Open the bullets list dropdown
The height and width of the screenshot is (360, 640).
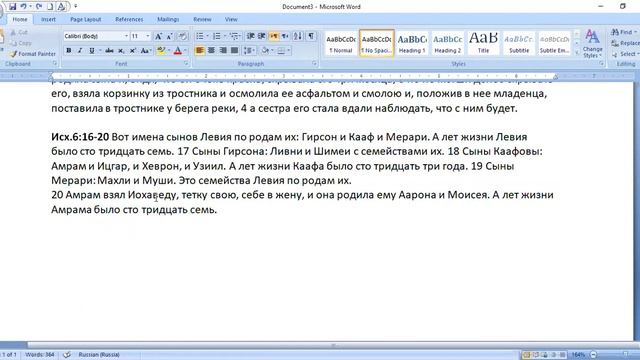[207, 36]
